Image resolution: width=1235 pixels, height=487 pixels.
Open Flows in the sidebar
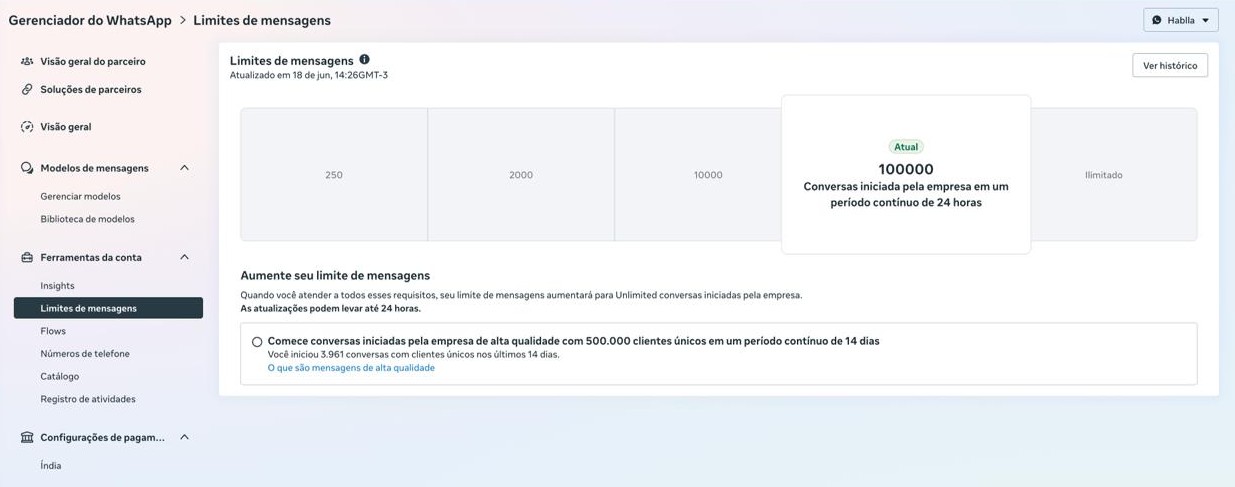coord(53,331)
